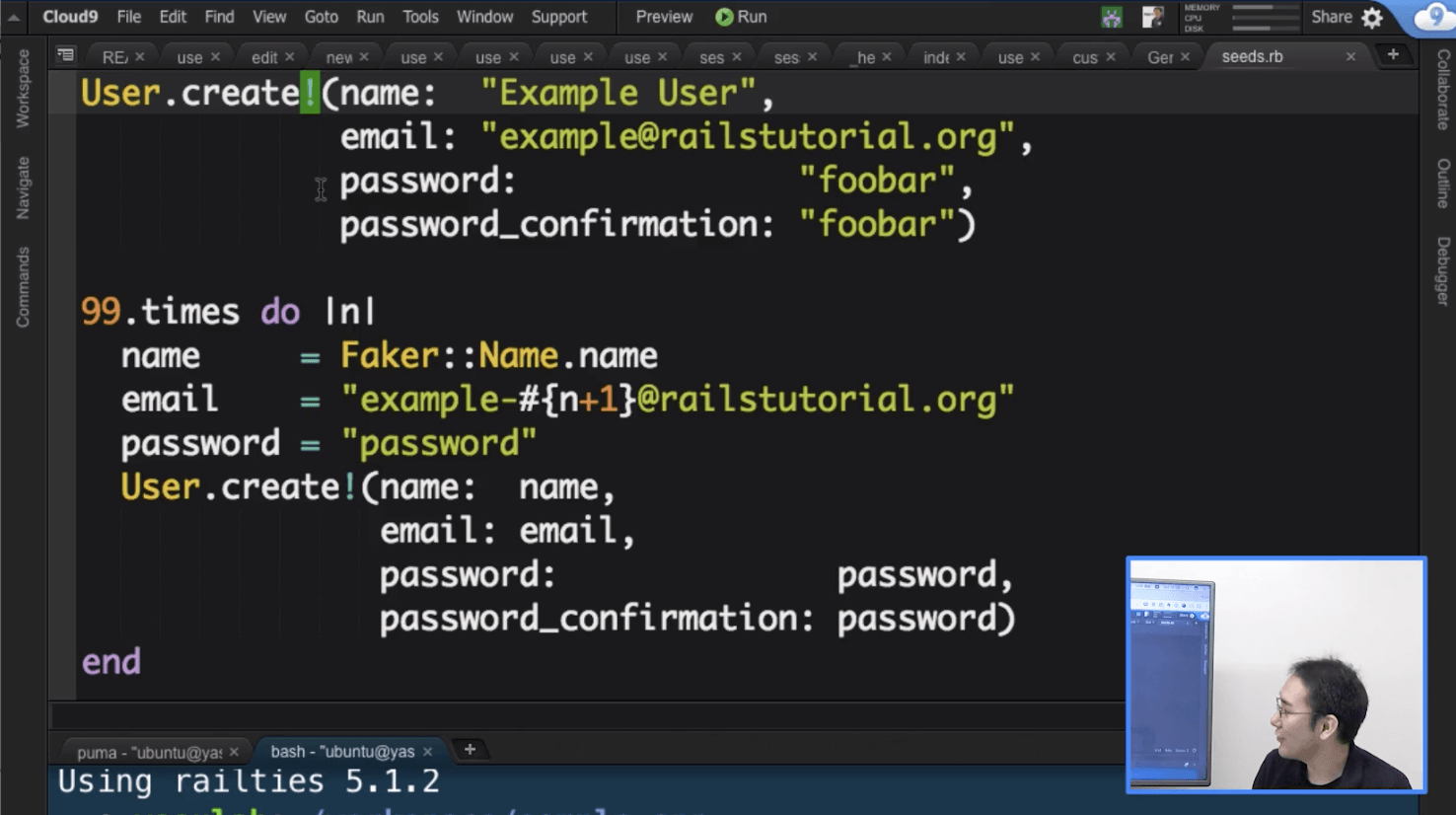This screenshot has width=1456, height=815.
Task: Open the Navigate side panel
Action: pyautogui.click(x=23, y=187)
